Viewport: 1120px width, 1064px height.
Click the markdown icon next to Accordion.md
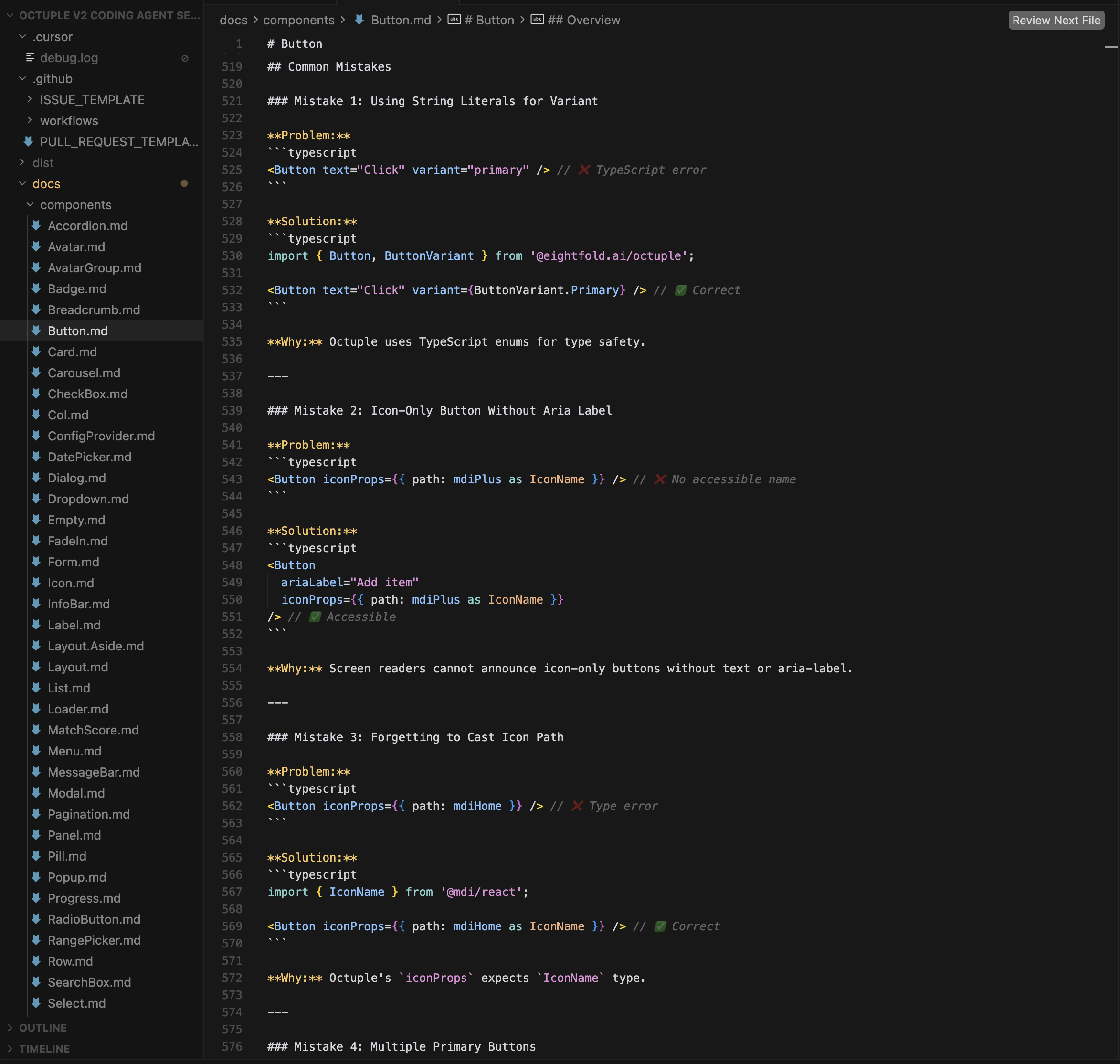click(36, 226)
